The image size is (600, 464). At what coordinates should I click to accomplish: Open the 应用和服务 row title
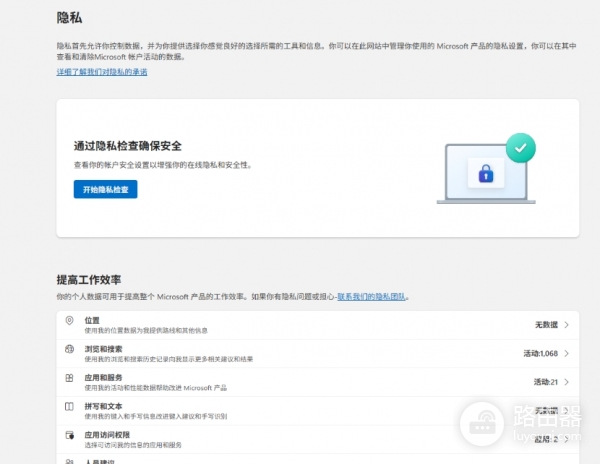click(x=103, y=378)
